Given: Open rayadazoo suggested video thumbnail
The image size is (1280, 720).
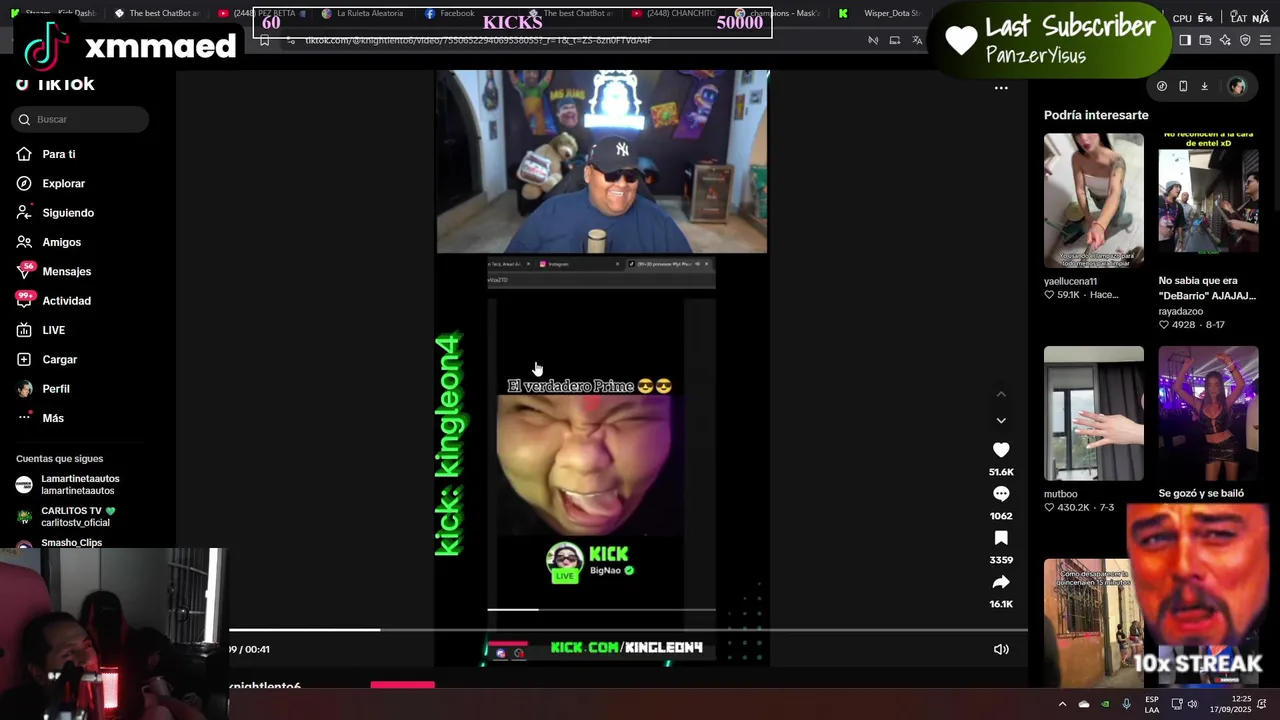Looking at the screenshot, I should [1208, 200].
